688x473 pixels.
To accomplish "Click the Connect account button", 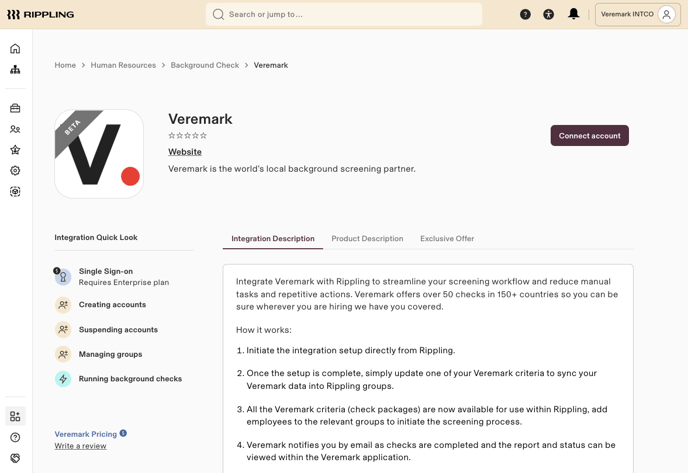I will pos(589,136).
